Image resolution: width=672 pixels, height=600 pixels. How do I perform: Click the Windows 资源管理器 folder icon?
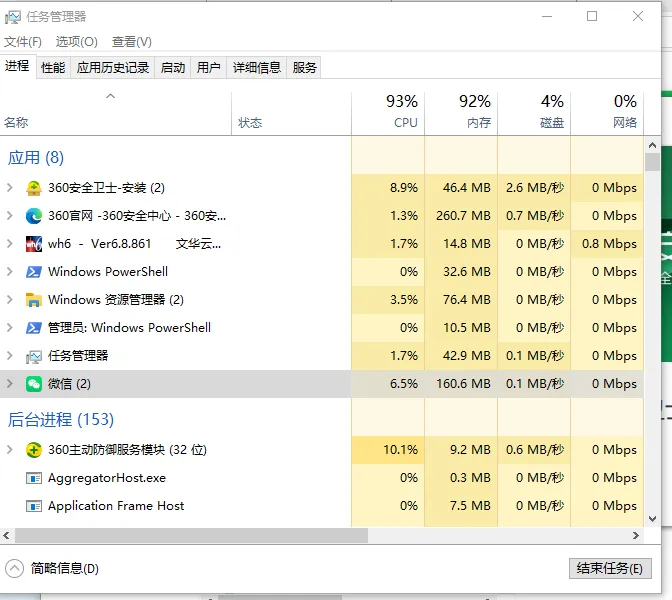33,300
